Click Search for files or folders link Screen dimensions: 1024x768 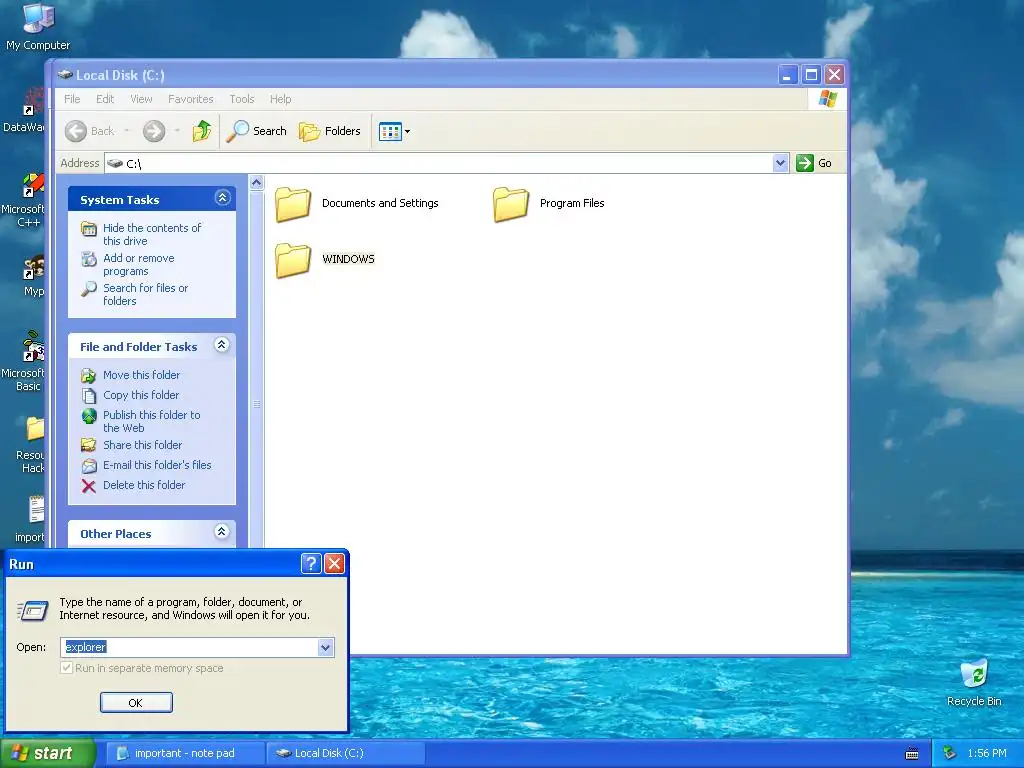(146, 295)
